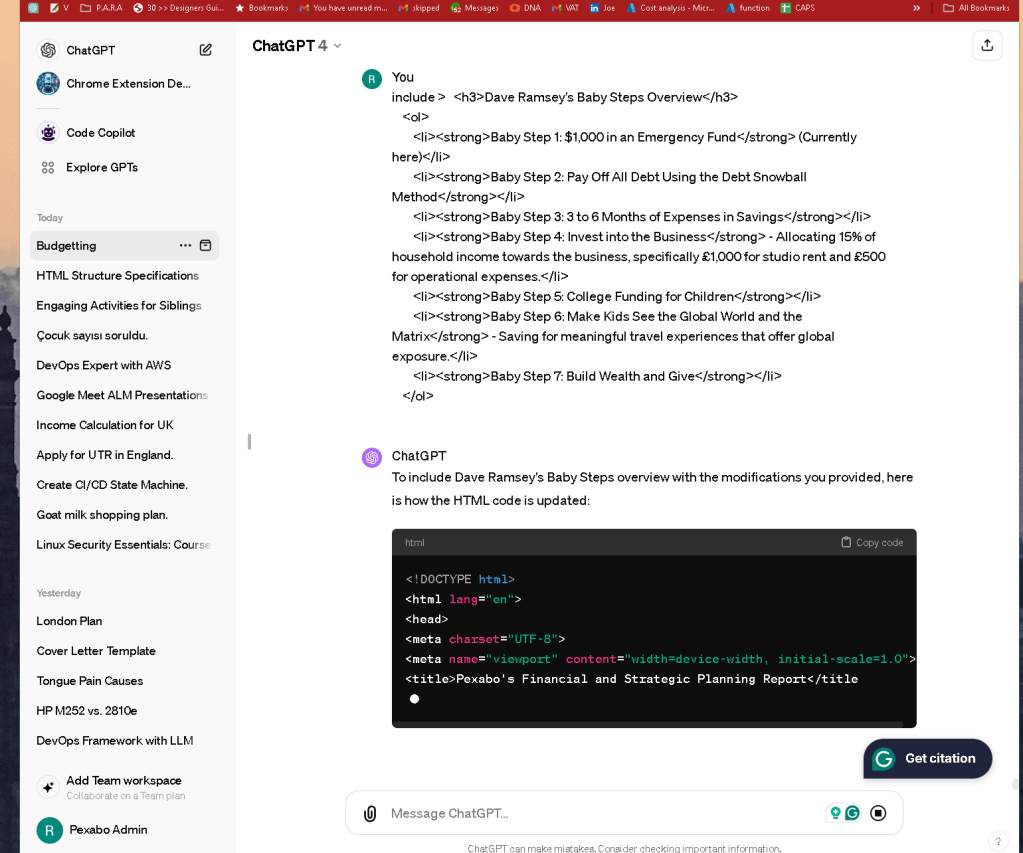Click the ChatGPT logo in sidebar
The width and height of the screenshot is (1023, 853).
(x=48, y=50)
